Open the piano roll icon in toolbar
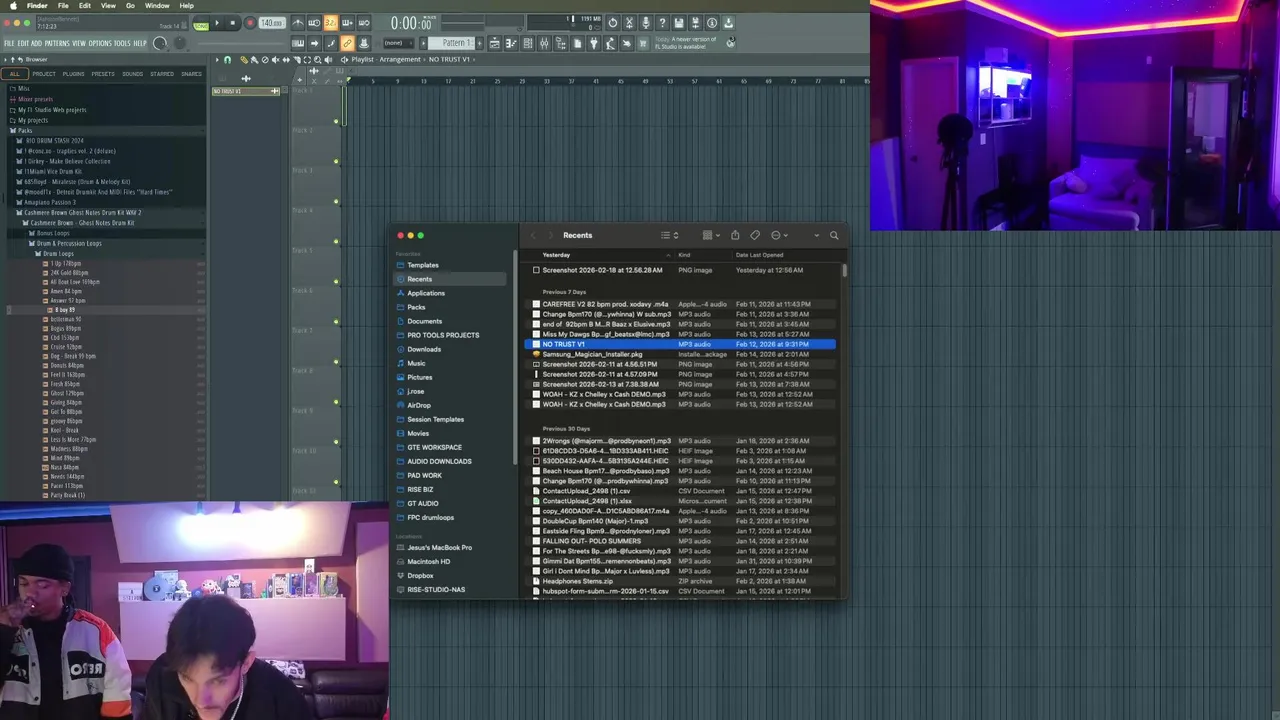 511,43
